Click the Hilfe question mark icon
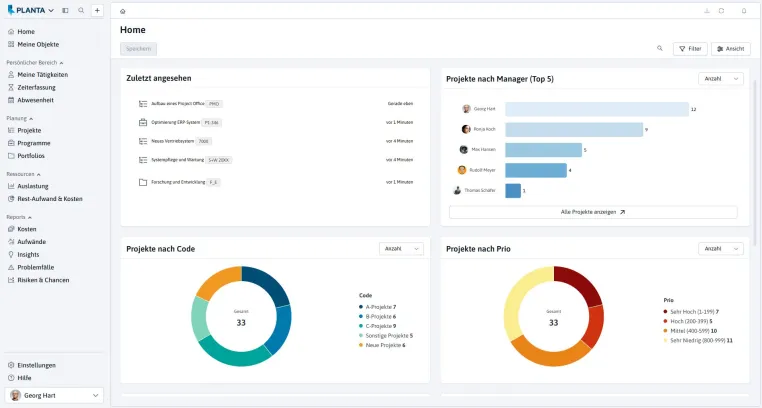The height and width of the screenshot is (408, 762). coord(11,378)
